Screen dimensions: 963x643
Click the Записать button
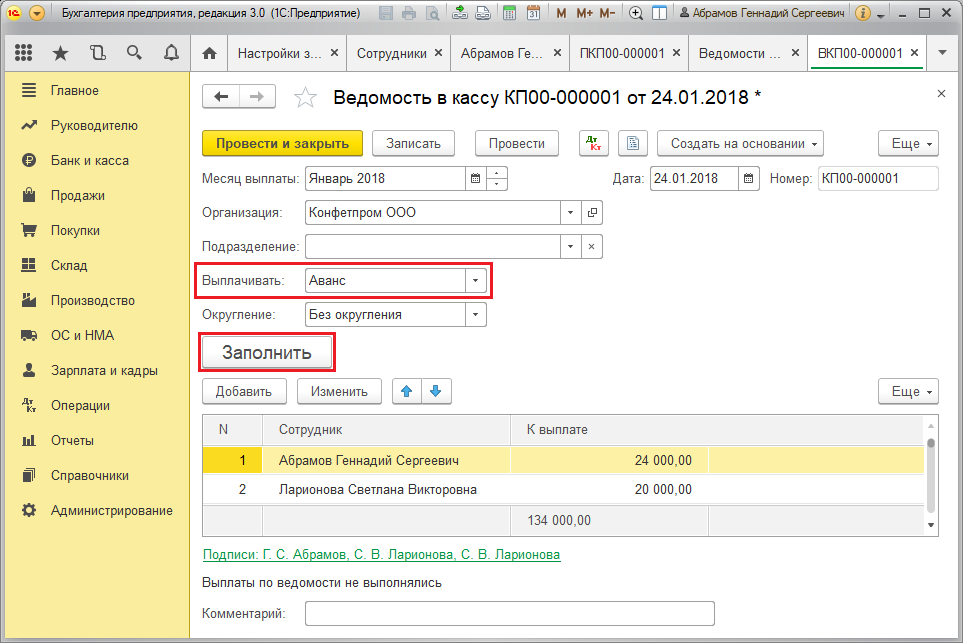(x=413, y=143)
